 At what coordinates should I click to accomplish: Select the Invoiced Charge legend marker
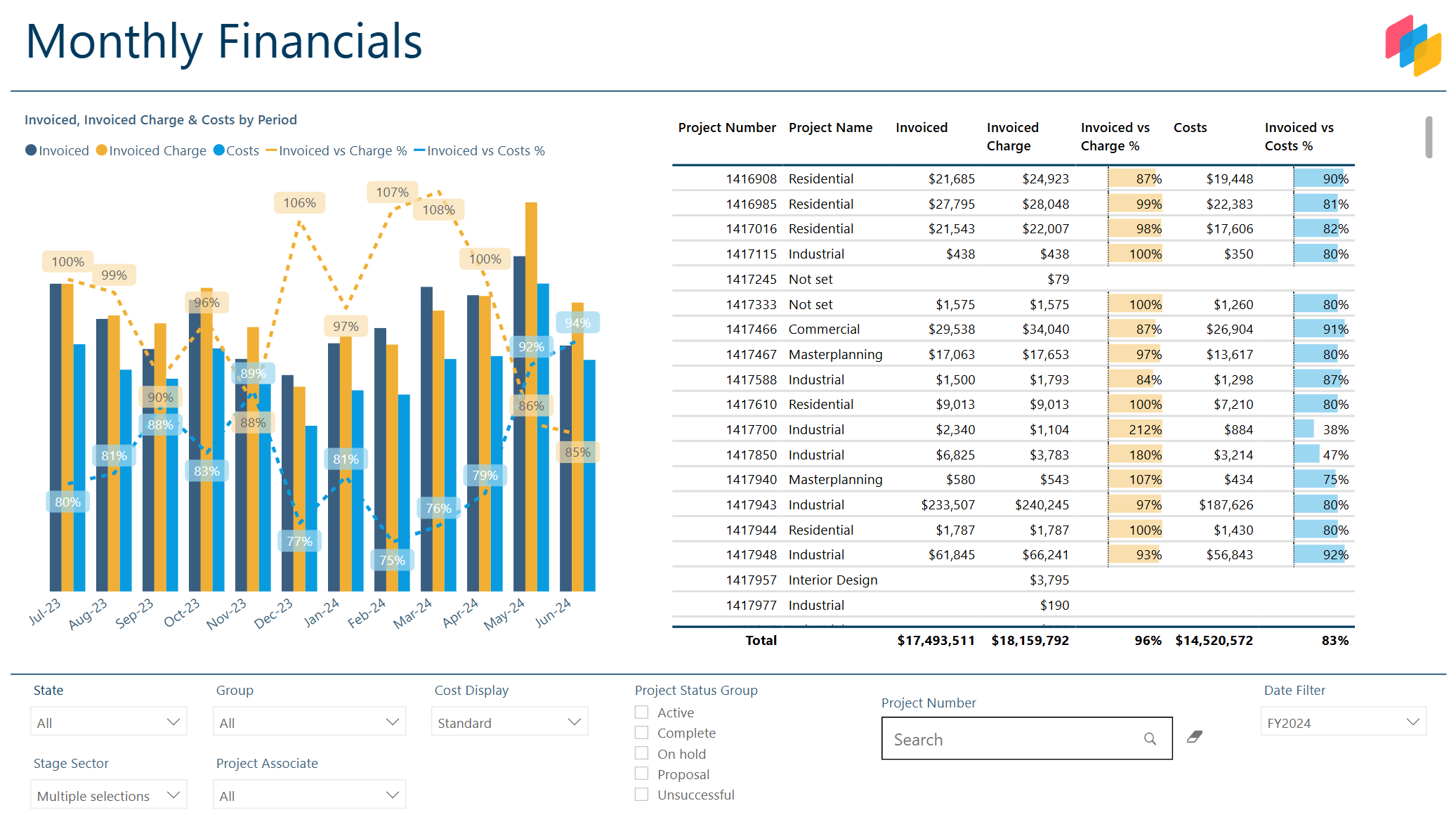(100, 150)
